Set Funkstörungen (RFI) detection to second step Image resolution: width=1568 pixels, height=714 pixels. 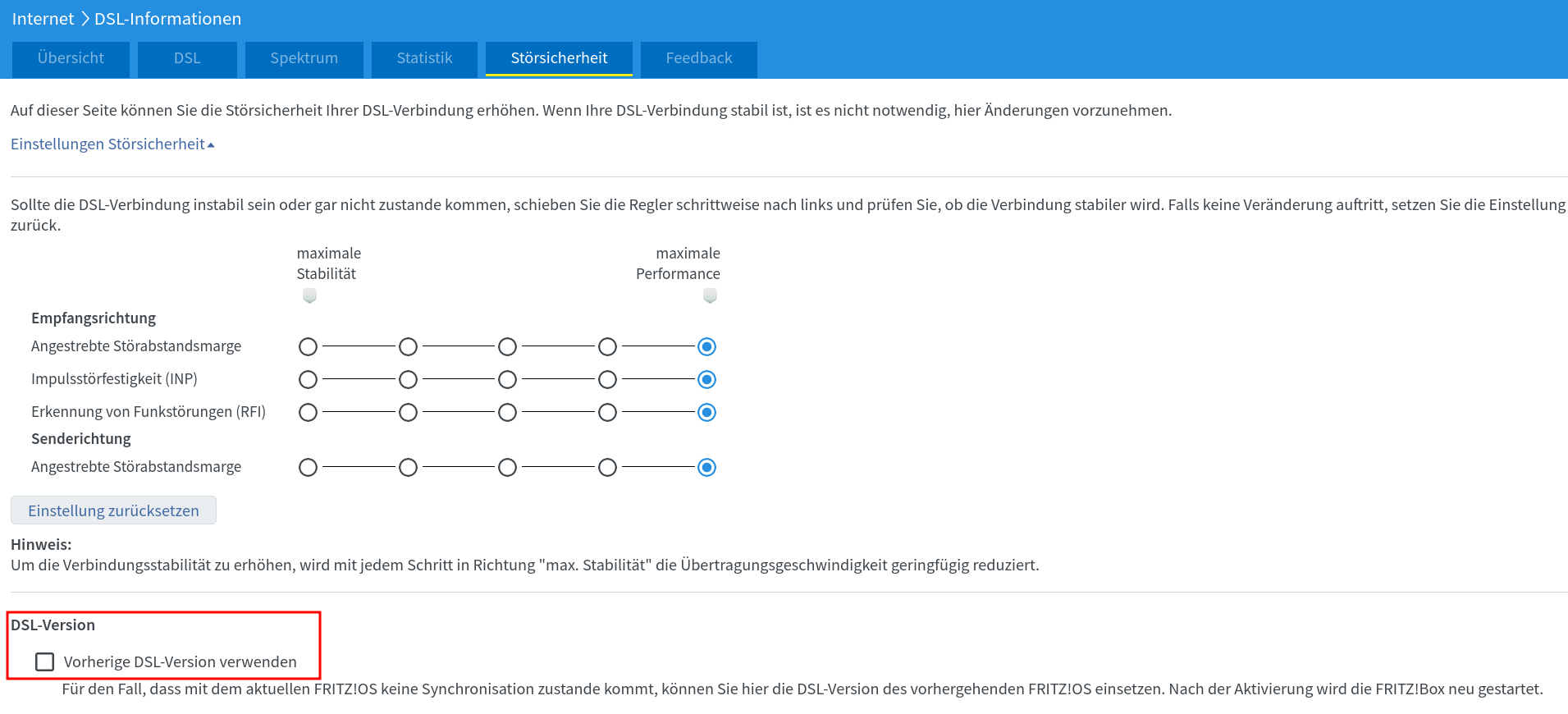(x=408, y=413)
